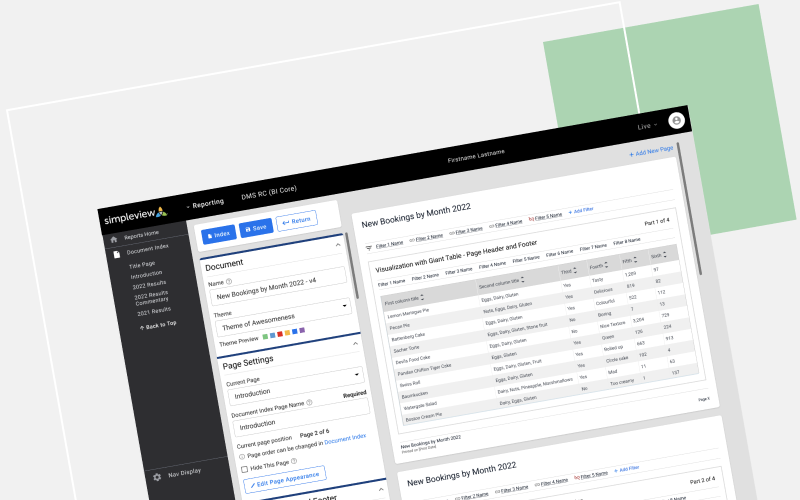Click the user account avatar icon
800x500 pixels.
point(677,120)
